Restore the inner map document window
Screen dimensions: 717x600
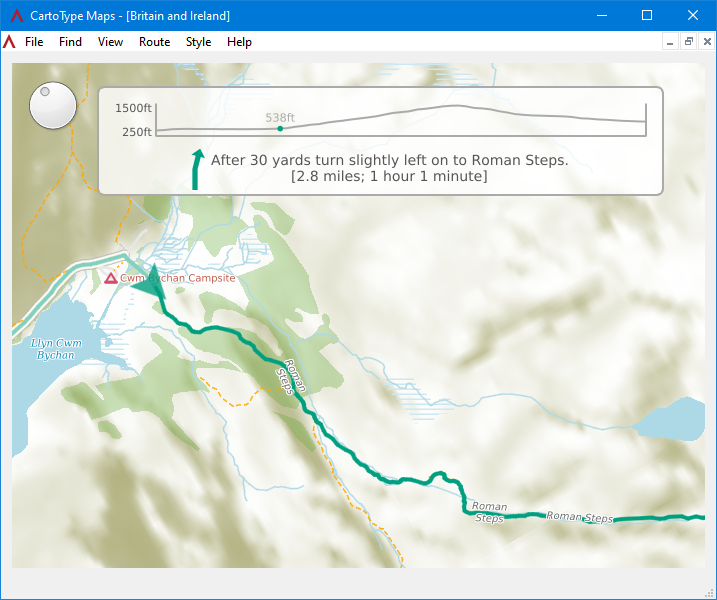tap(689, 42)
